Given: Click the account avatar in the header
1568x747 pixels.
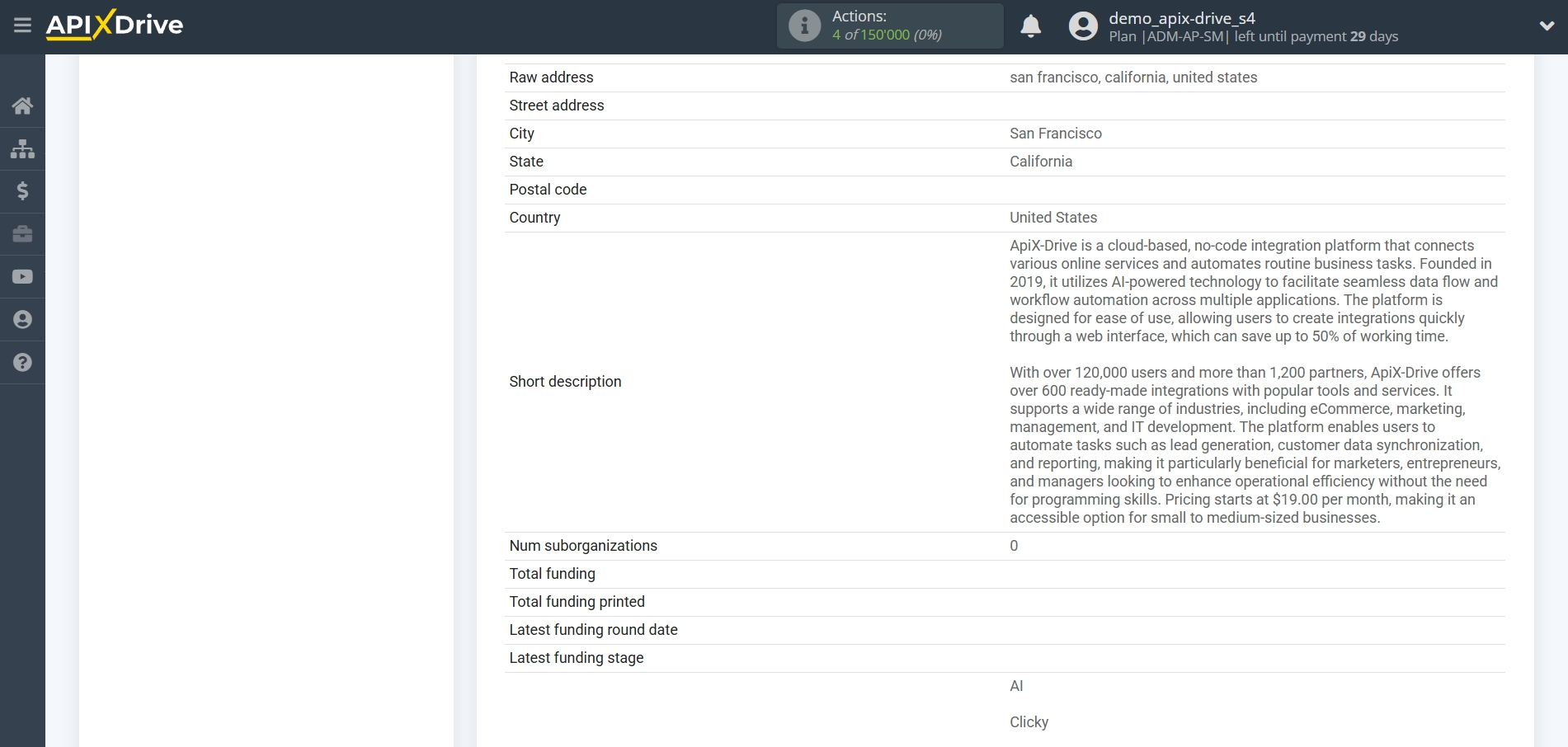Looking at the screenshot, I should [1085, 26].
